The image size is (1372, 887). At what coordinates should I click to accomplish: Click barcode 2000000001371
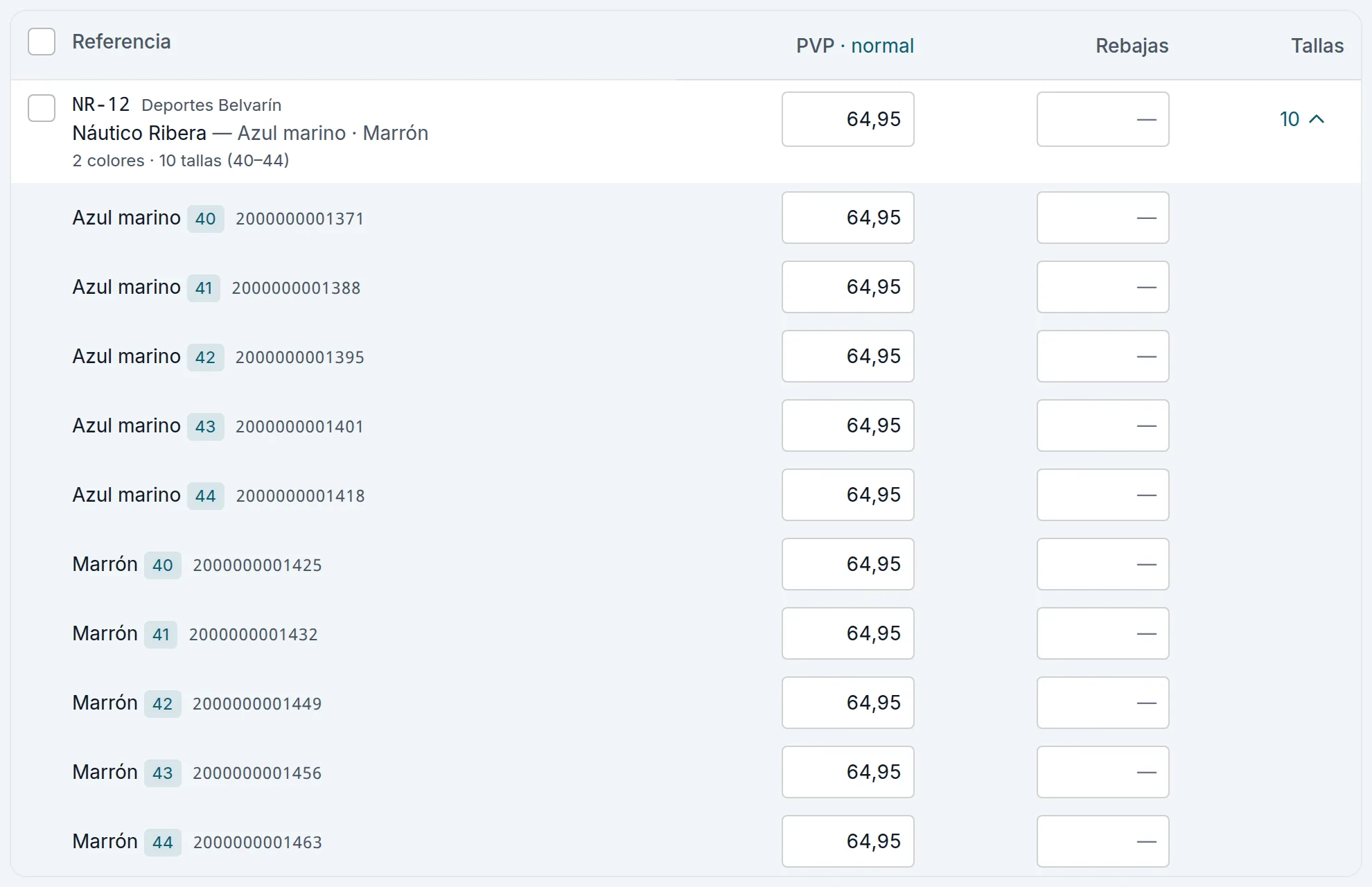(x=299, y=219)
